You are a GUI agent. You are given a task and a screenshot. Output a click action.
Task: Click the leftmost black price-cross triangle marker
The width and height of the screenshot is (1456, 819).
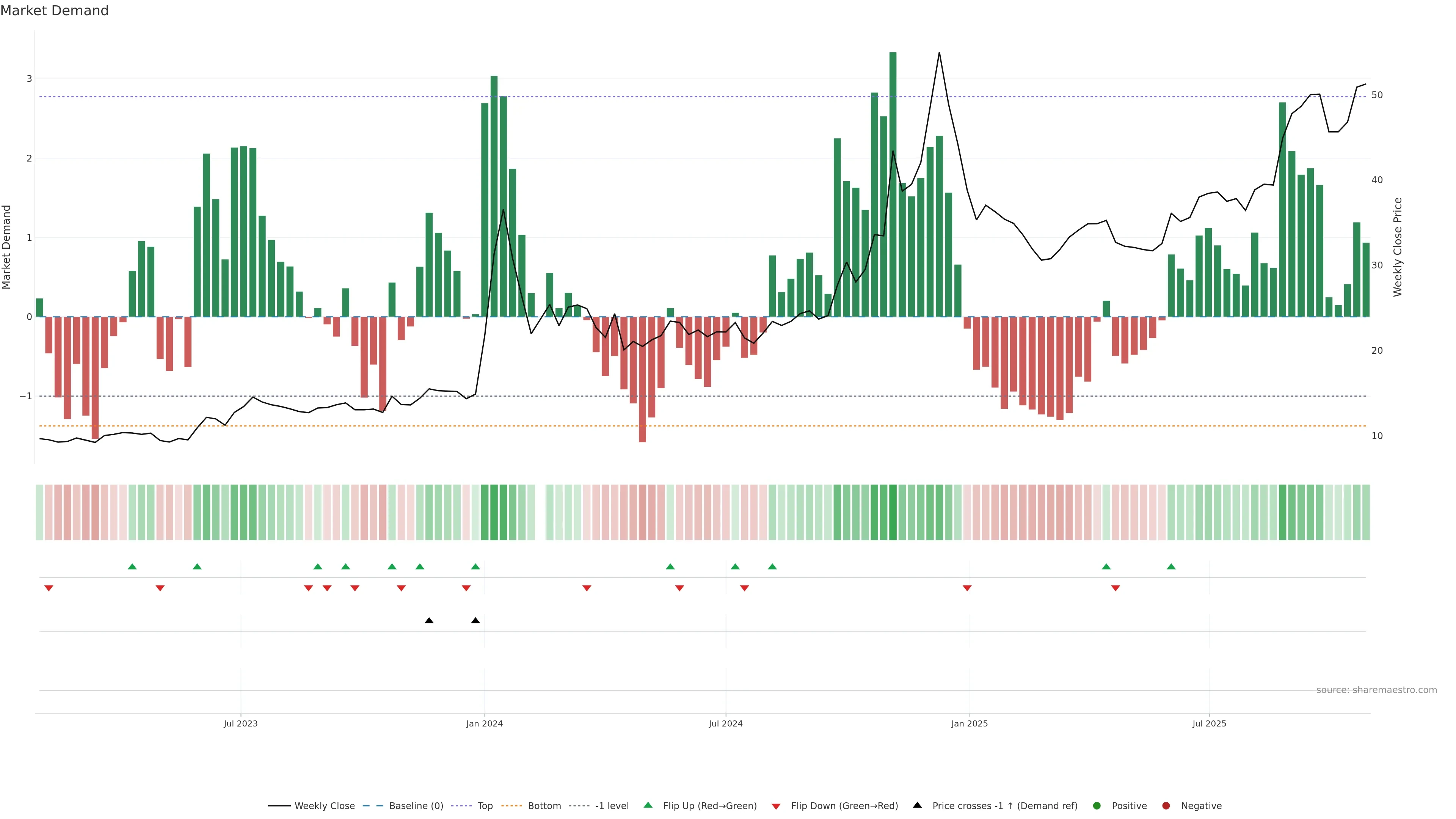[429, 621]
